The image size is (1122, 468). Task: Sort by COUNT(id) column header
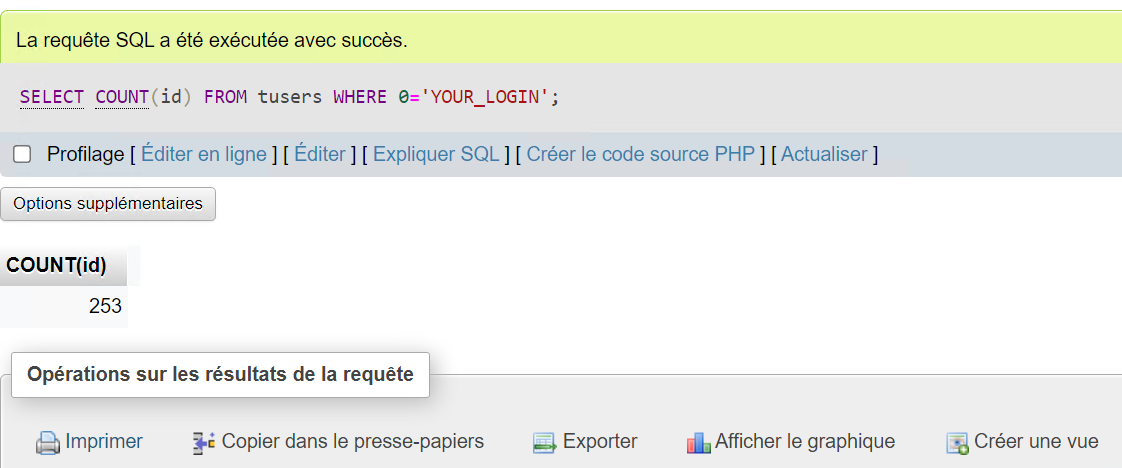(x=57, y=265)
